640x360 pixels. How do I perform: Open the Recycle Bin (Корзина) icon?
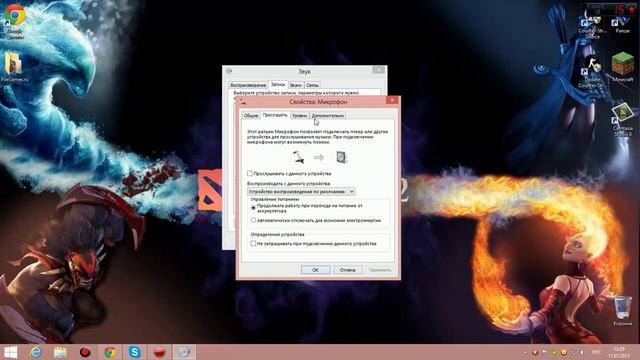click(x=622, y=311)
